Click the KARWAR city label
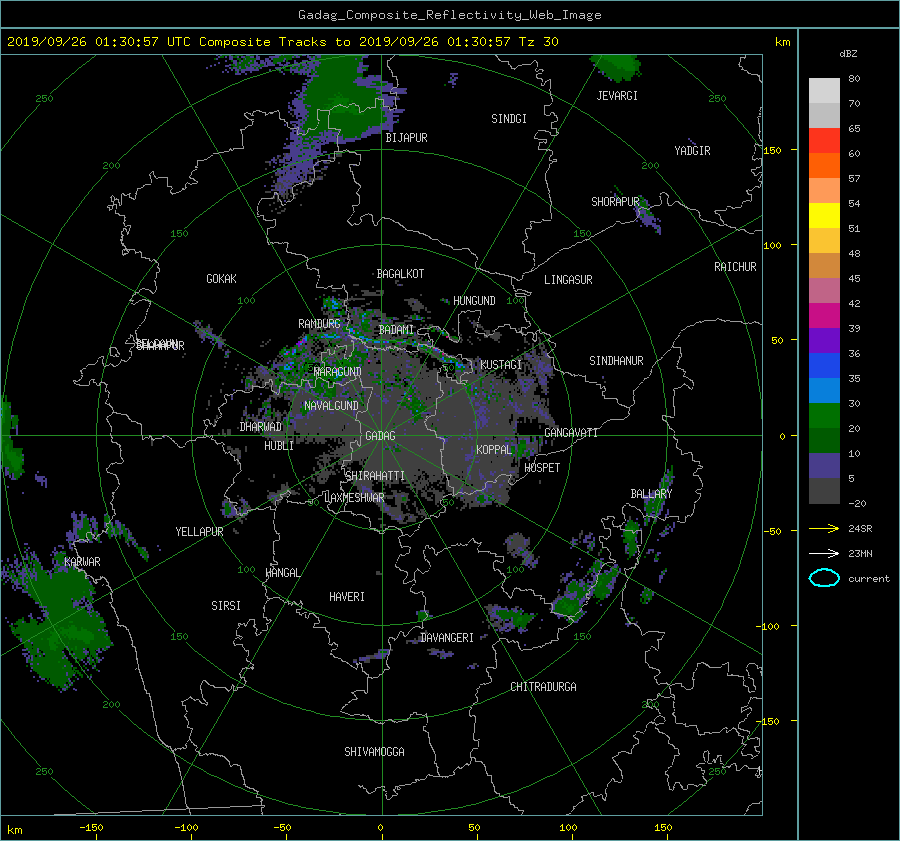The image size is (900, 841). click(82, 562)
